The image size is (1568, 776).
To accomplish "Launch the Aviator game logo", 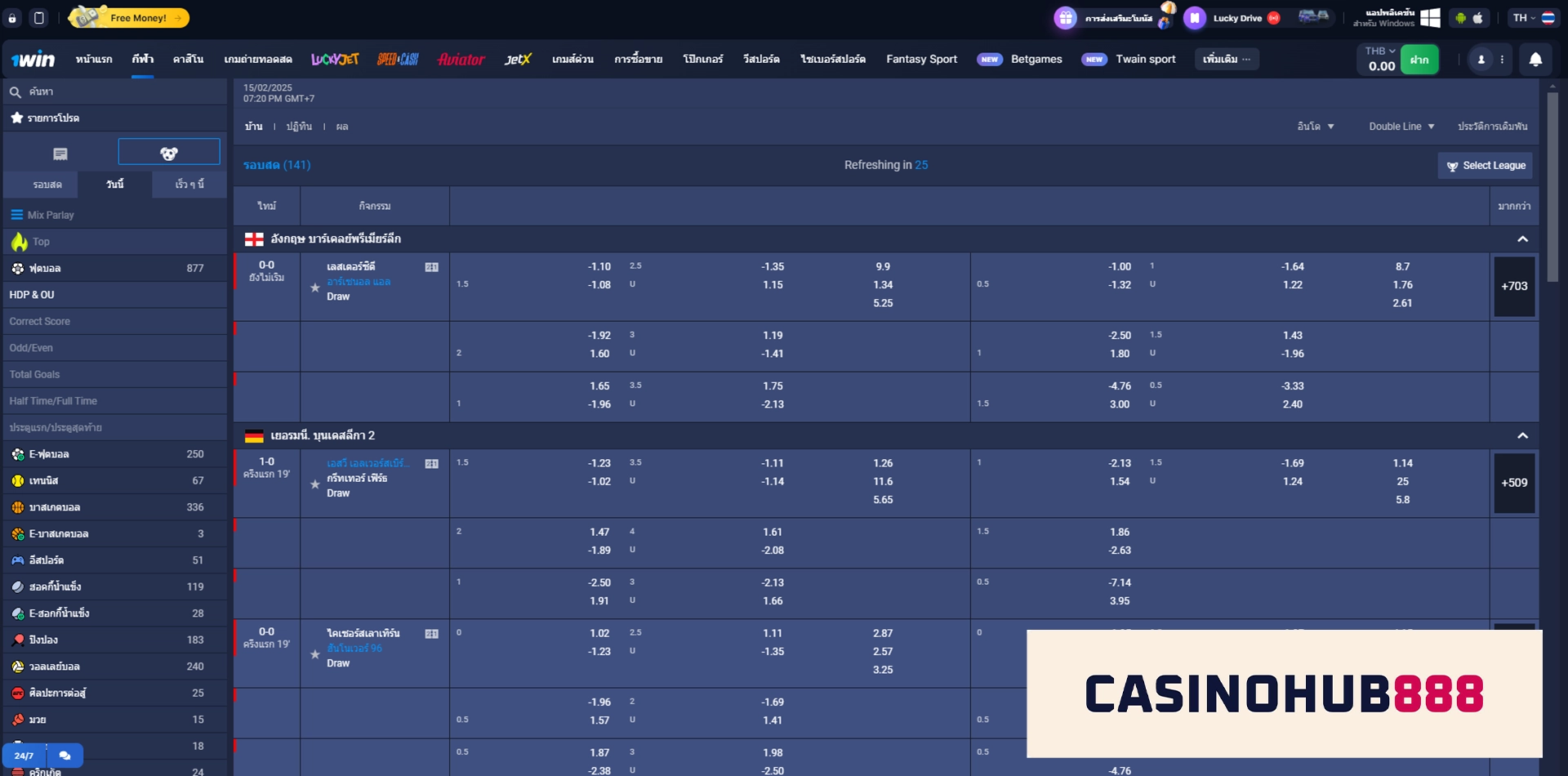I will click(461, 59).
